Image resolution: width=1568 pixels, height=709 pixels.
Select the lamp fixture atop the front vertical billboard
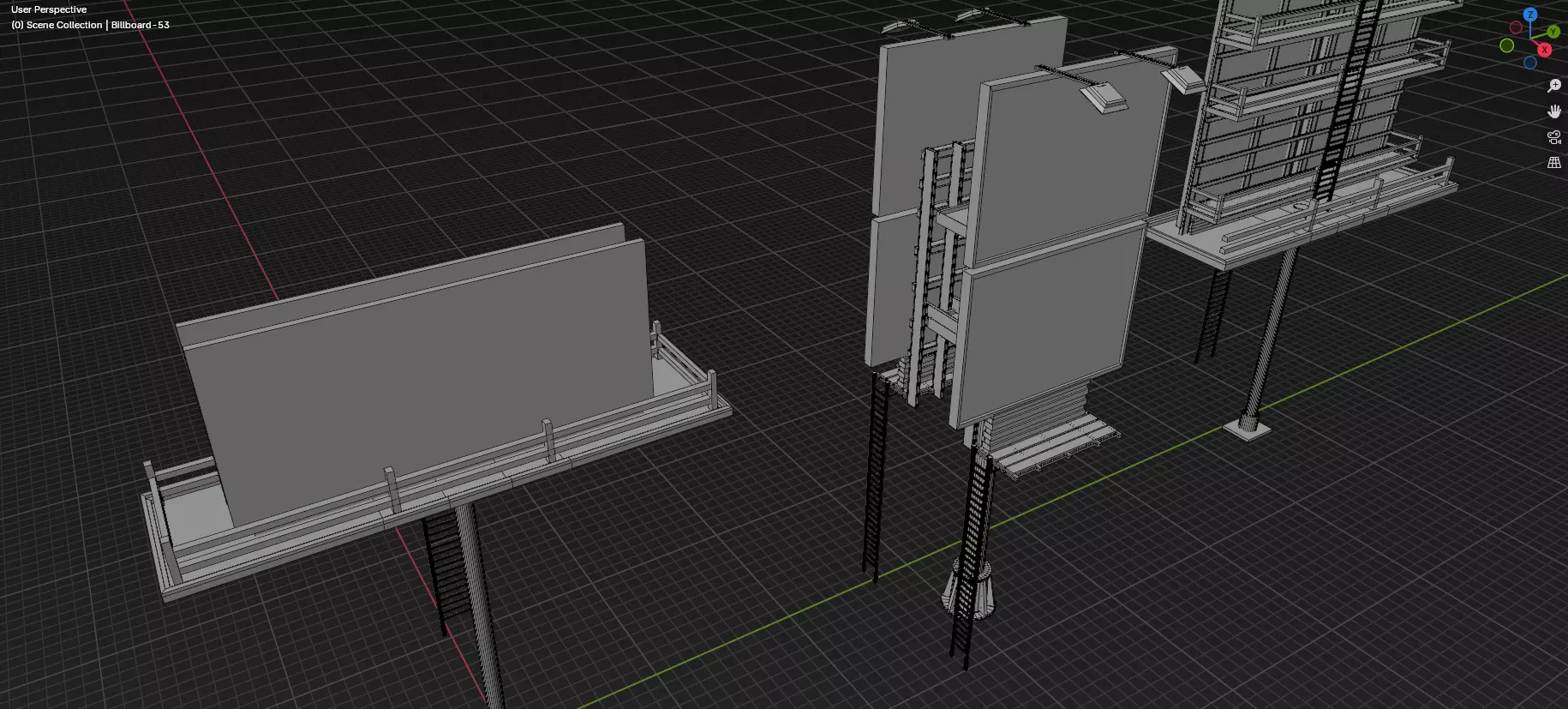[x=1104, y=95]
